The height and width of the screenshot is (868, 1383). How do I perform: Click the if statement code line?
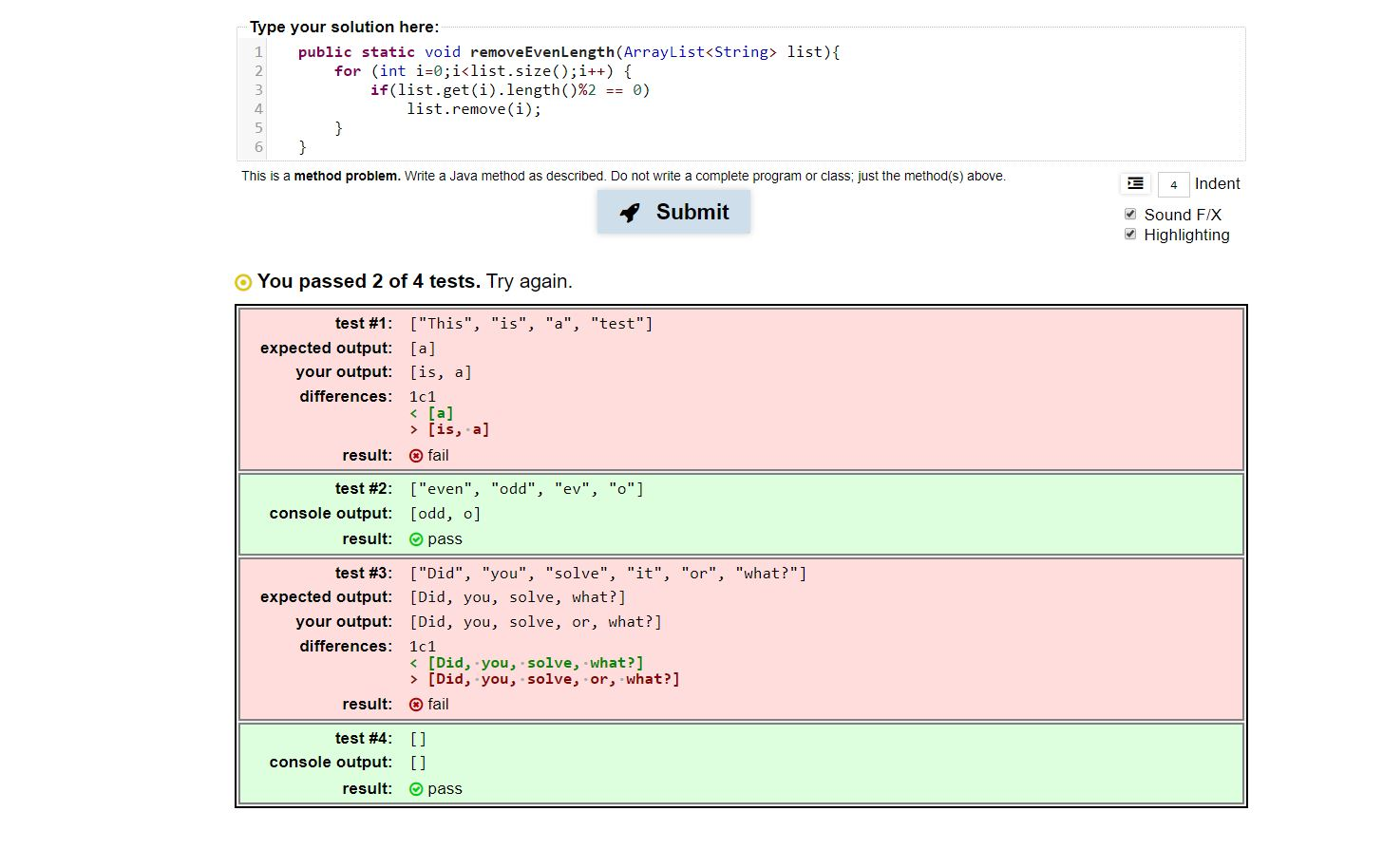pyautogui.click(x=510, y=90)
